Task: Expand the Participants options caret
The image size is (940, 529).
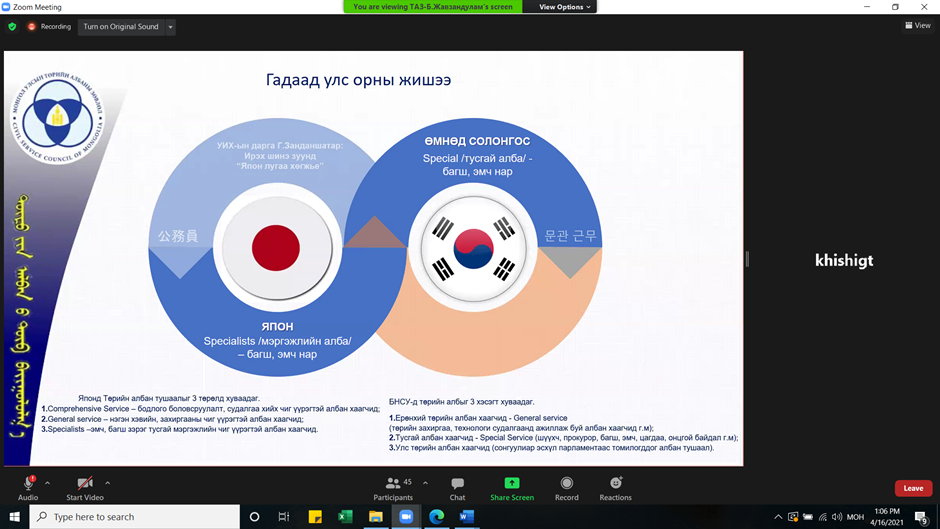Action: 425,483
